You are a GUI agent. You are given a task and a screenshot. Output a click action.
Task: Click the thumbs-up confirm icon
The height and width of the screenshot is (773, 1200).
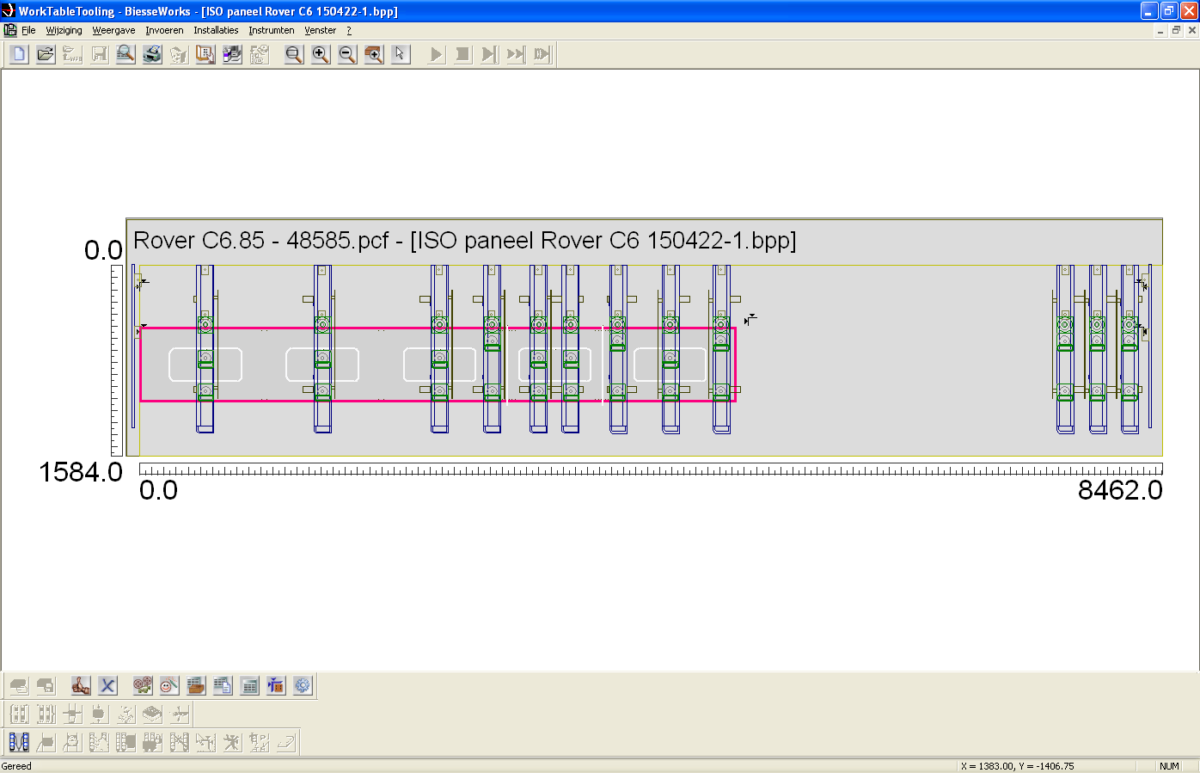point(81,686)
